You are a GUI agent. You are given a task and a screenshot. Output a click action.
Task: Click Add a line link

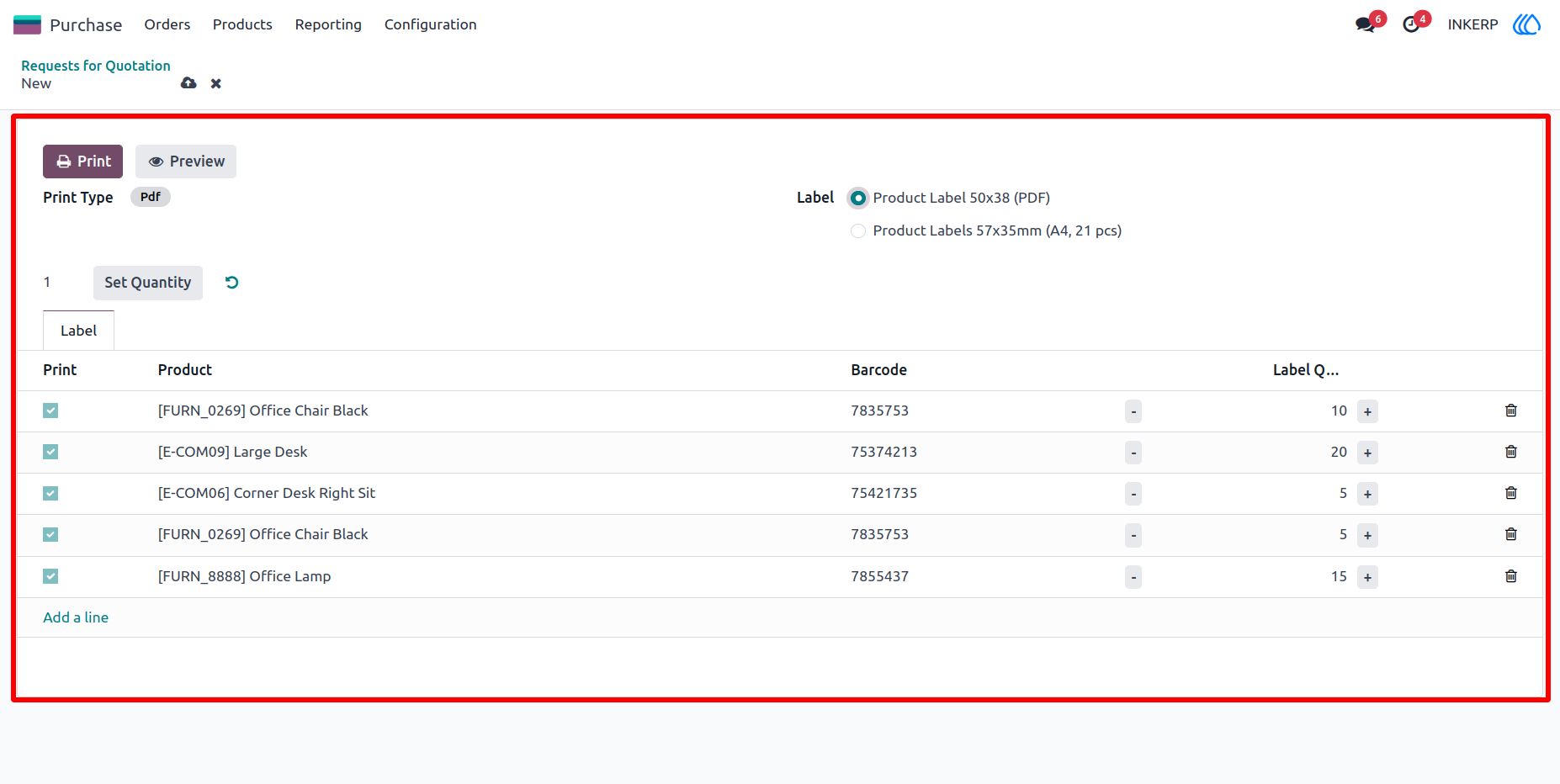tap(76, 617)
